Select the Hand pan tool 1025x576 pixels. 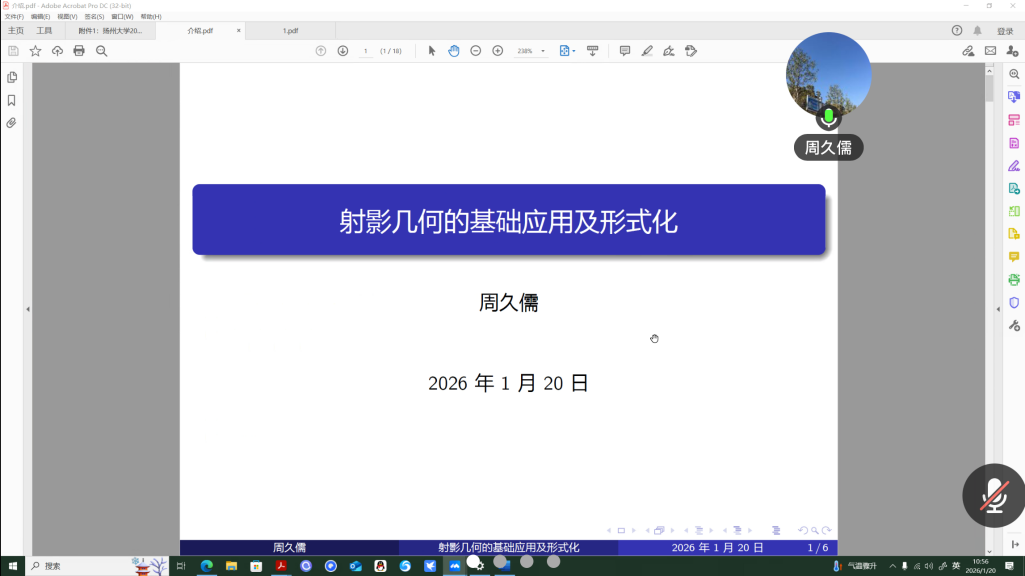pos(454,51)
